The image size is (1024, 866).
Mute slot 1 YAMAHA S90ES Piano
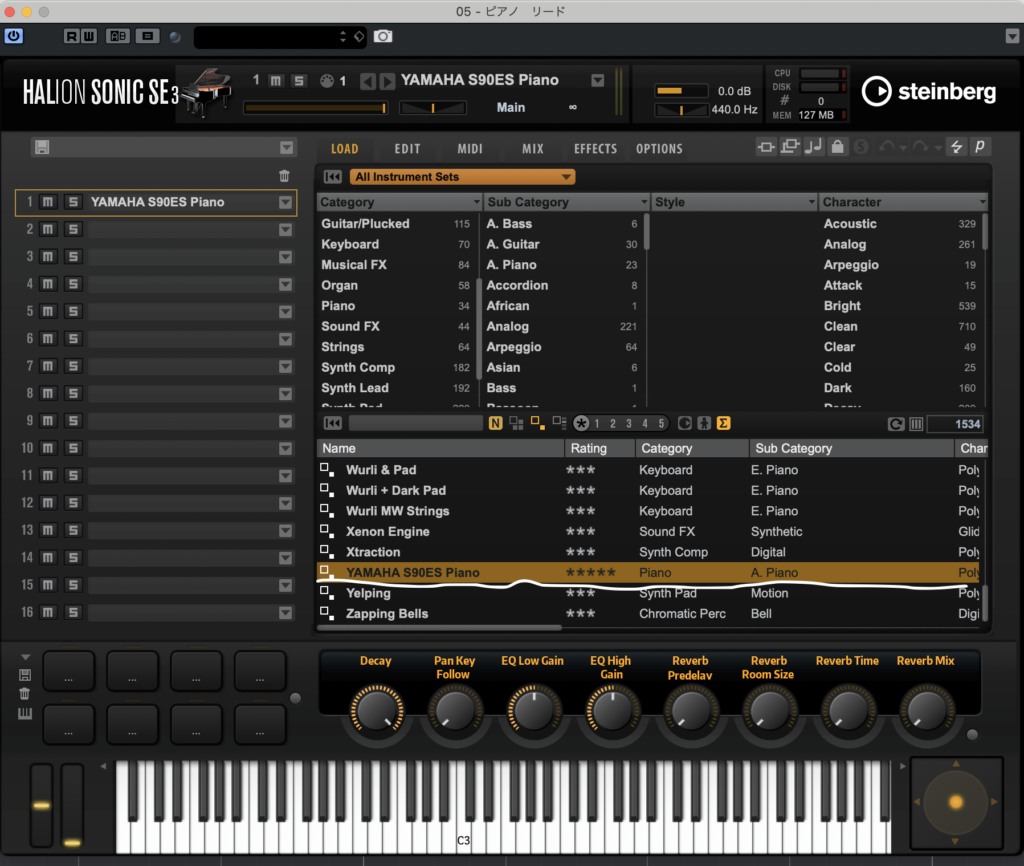(x=48, y=202)
